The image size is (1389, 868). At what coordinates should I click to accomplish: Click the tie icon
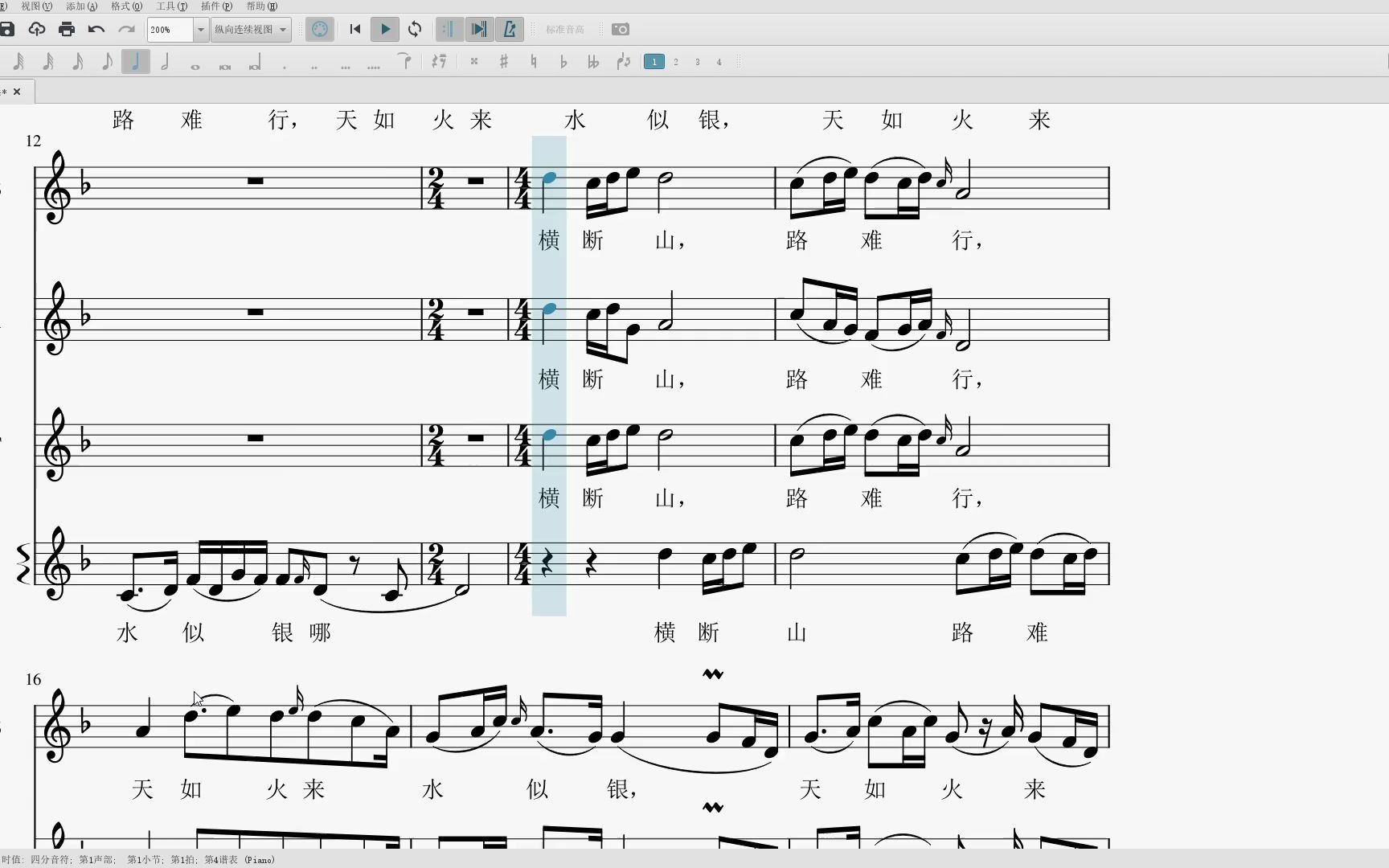pos(404,61)
